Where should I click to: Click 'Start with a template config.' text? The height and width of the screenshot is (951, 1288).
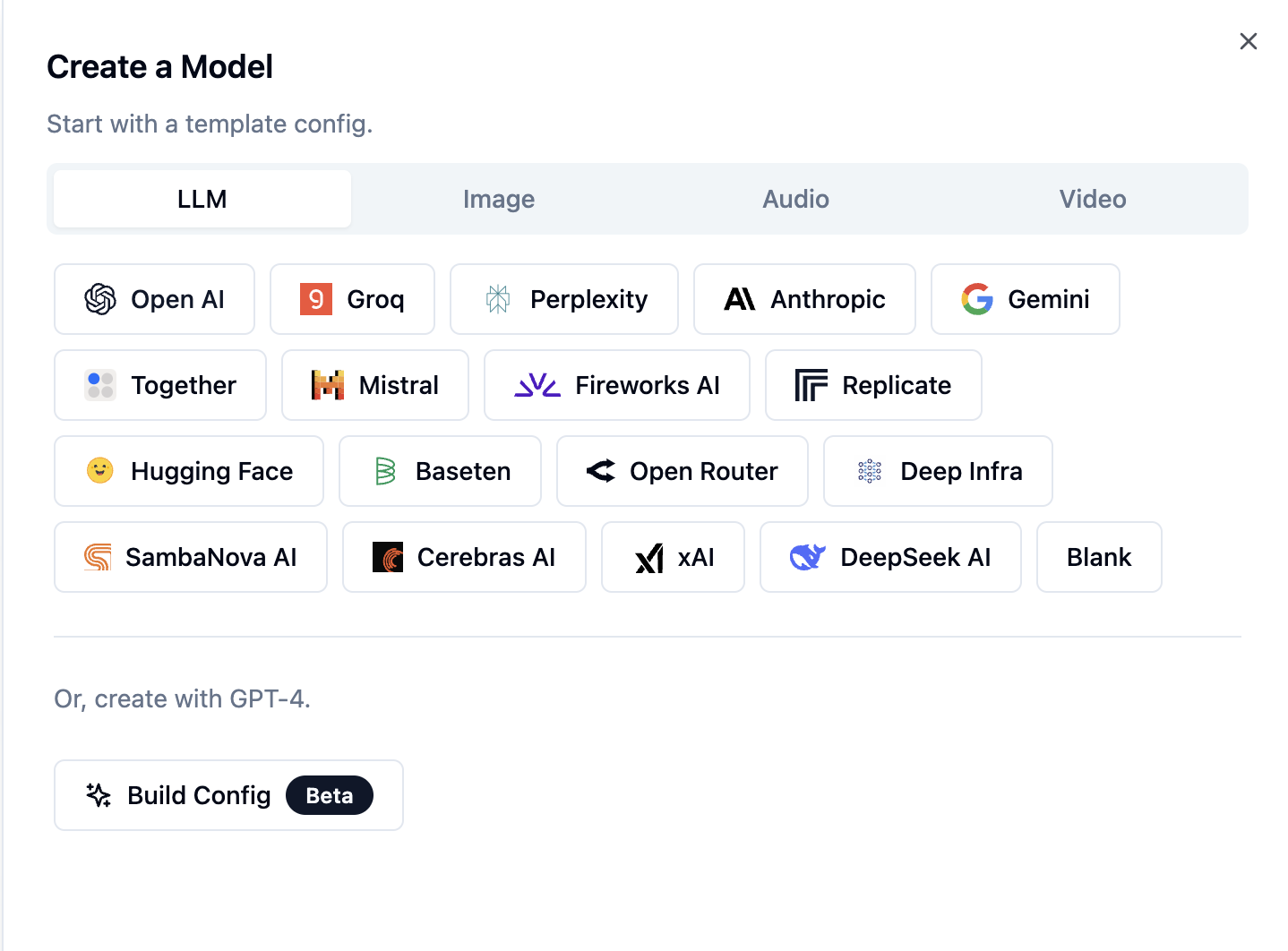(210, 124)
